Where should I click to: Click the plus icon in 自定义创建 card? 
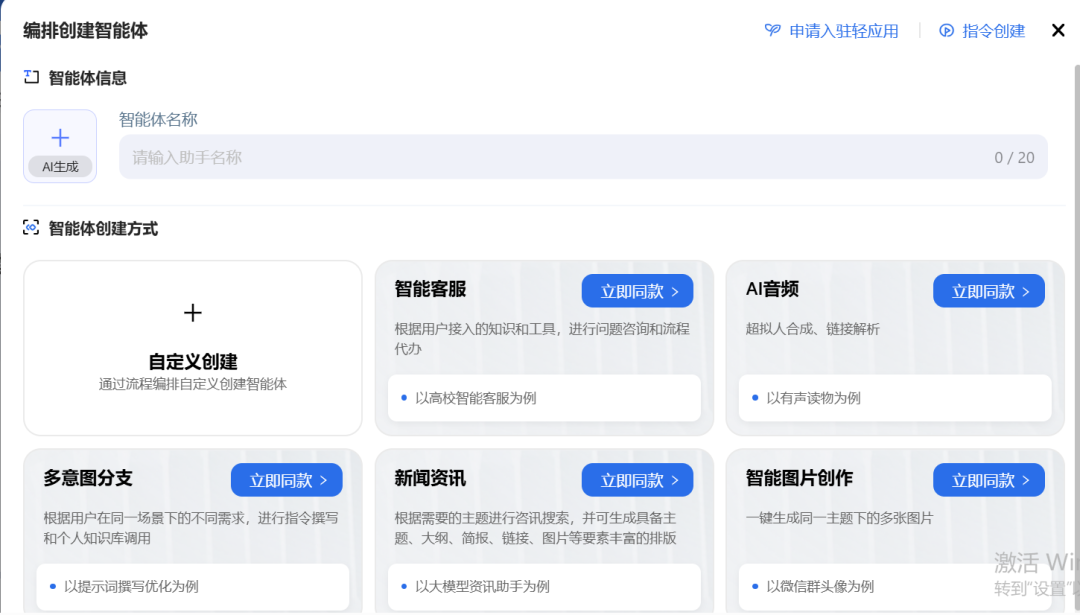(193, 313)
